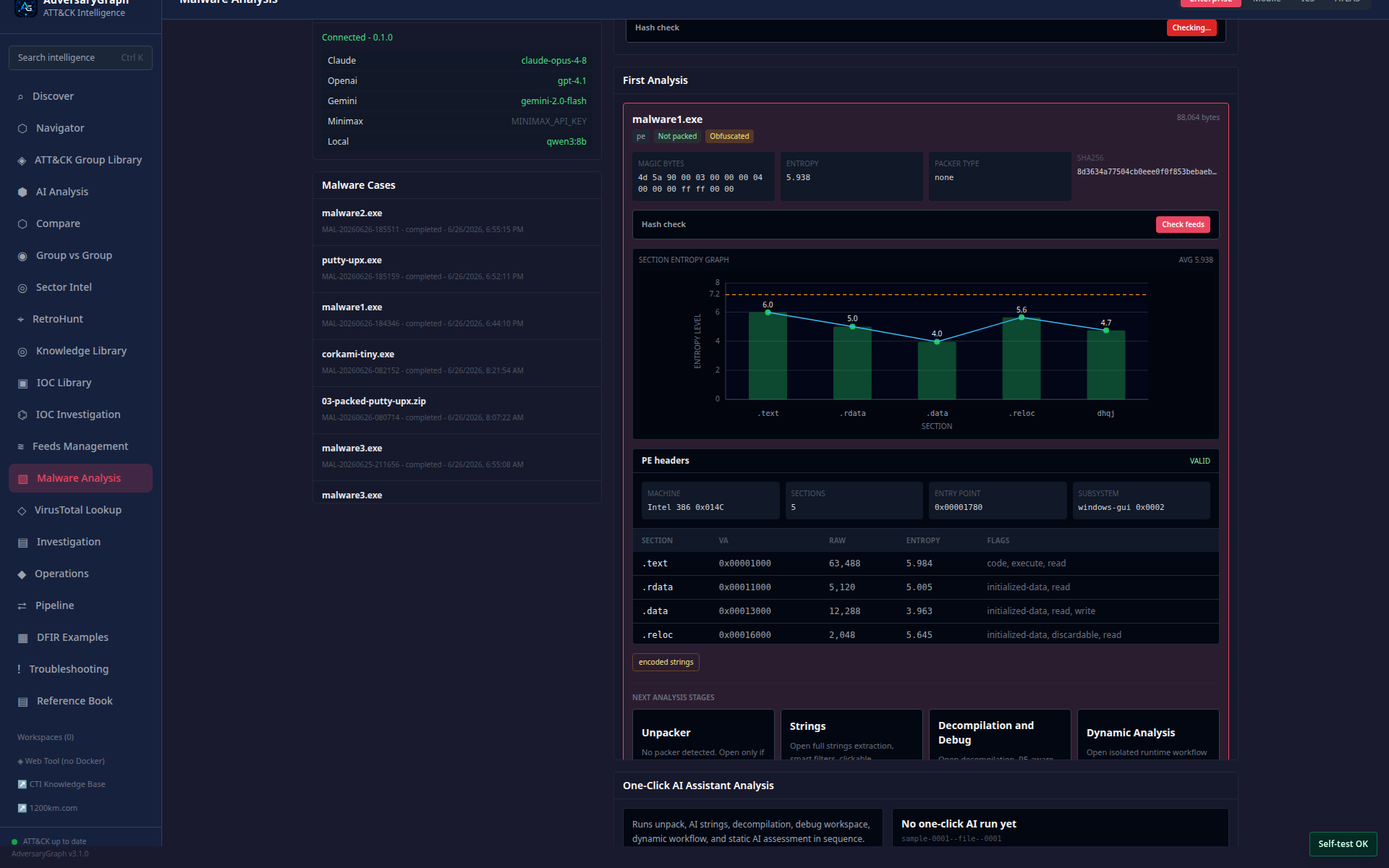Click the Navigator hexagon icon
This screenshot has height=868, width=1389.
22,129
